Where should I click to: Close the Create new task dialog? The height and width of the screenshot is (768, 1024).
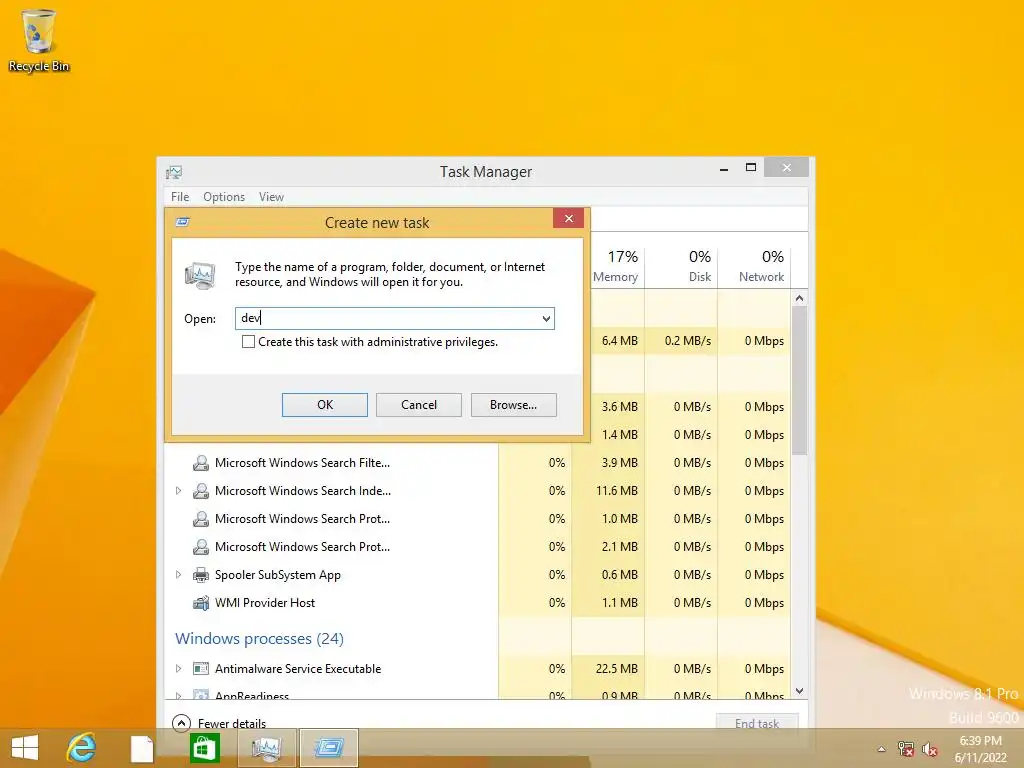(568, 218)
